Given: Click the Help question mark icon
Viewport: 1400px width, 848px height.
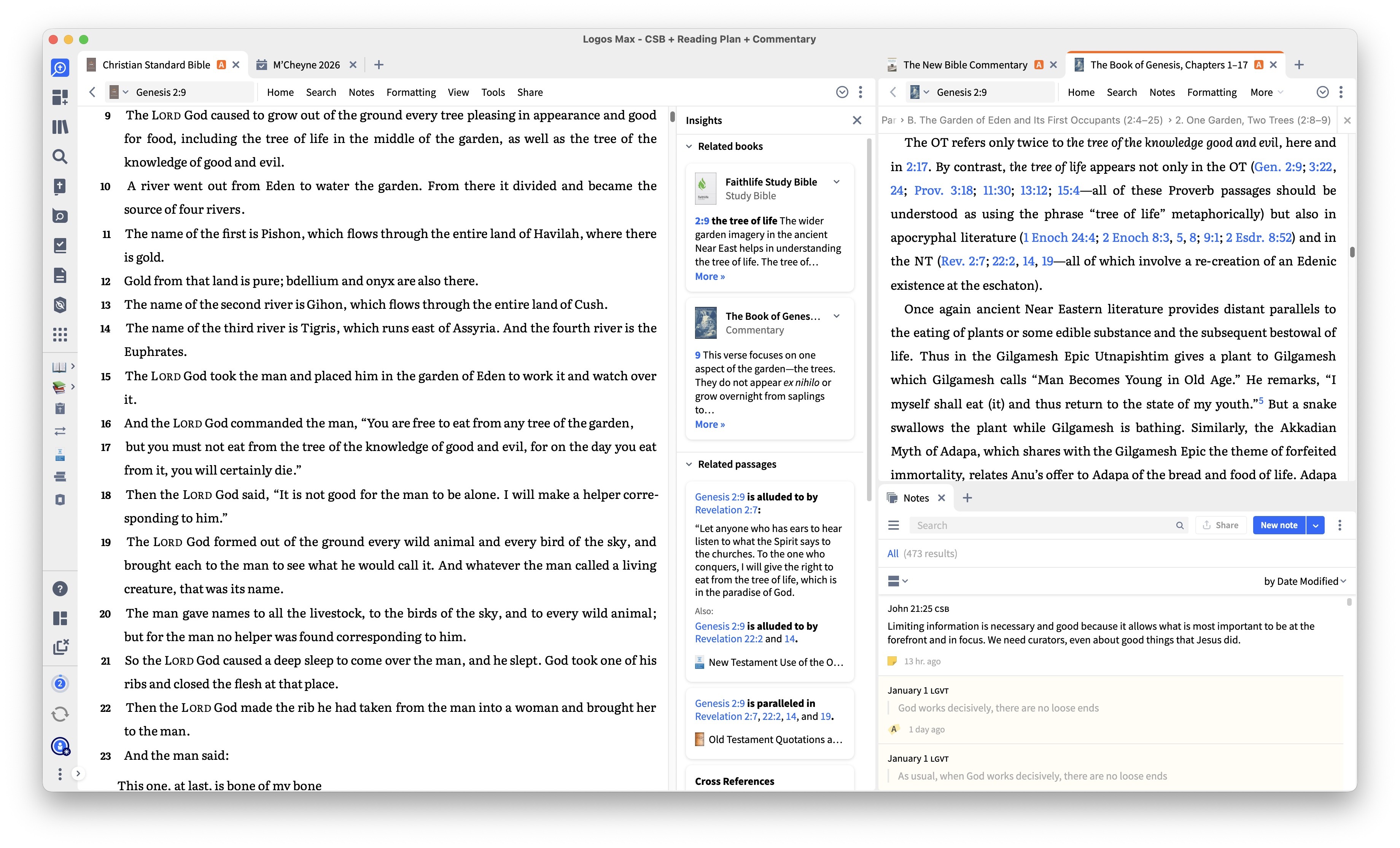Looking at the screenshot, I should pyautogui.click(x=60, y=588).
